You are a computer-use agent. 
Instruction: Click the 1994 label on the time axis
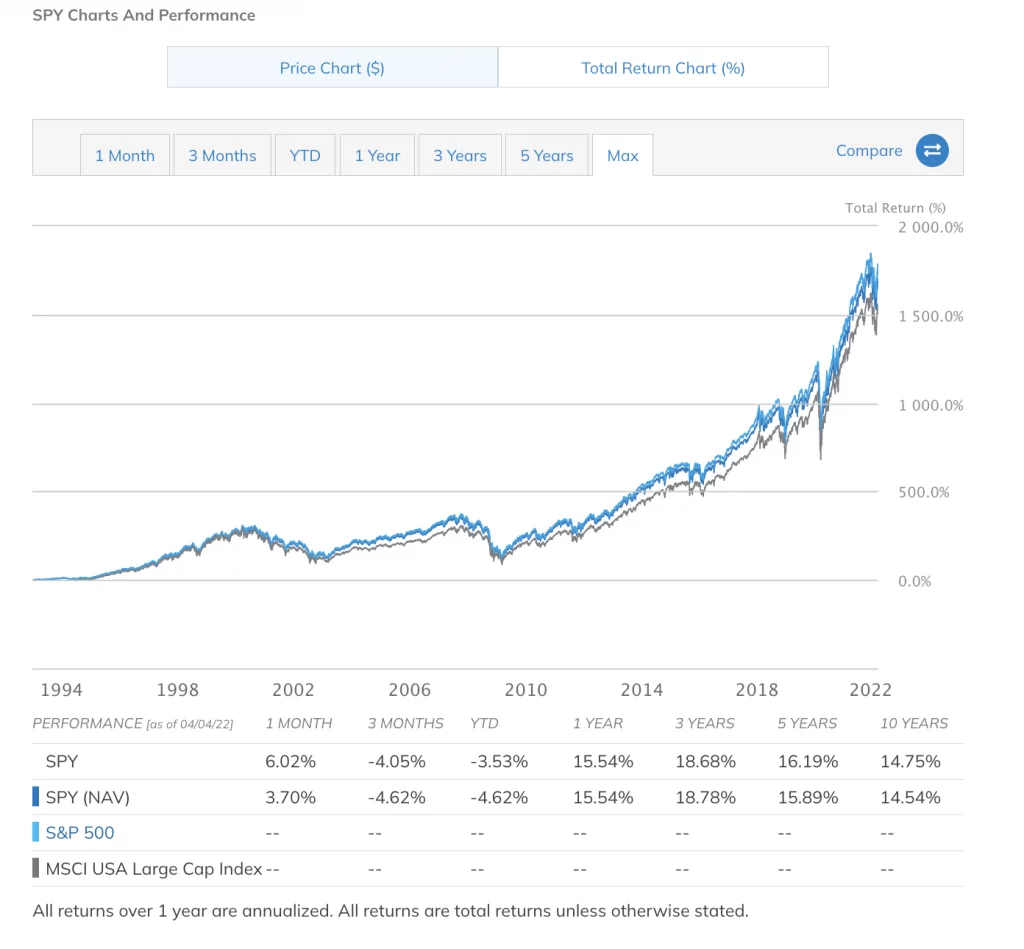[x=62, y=690]
